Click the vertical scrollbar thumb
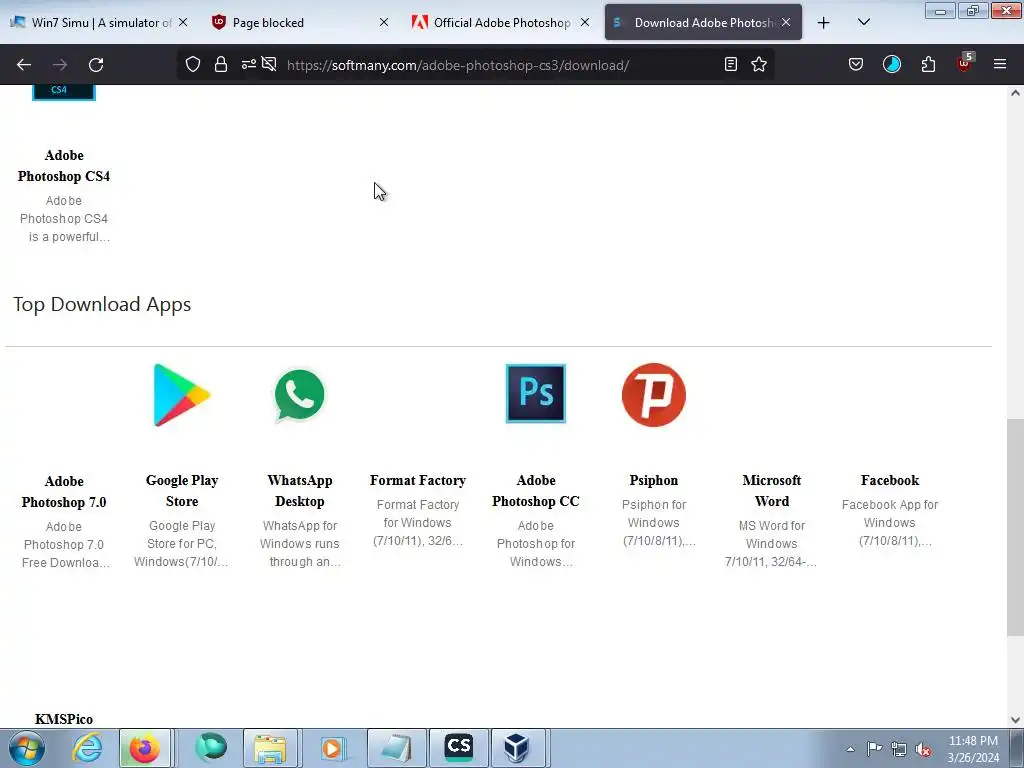The height and width of the screenshot is (768, 1024). pos(1015,526)
